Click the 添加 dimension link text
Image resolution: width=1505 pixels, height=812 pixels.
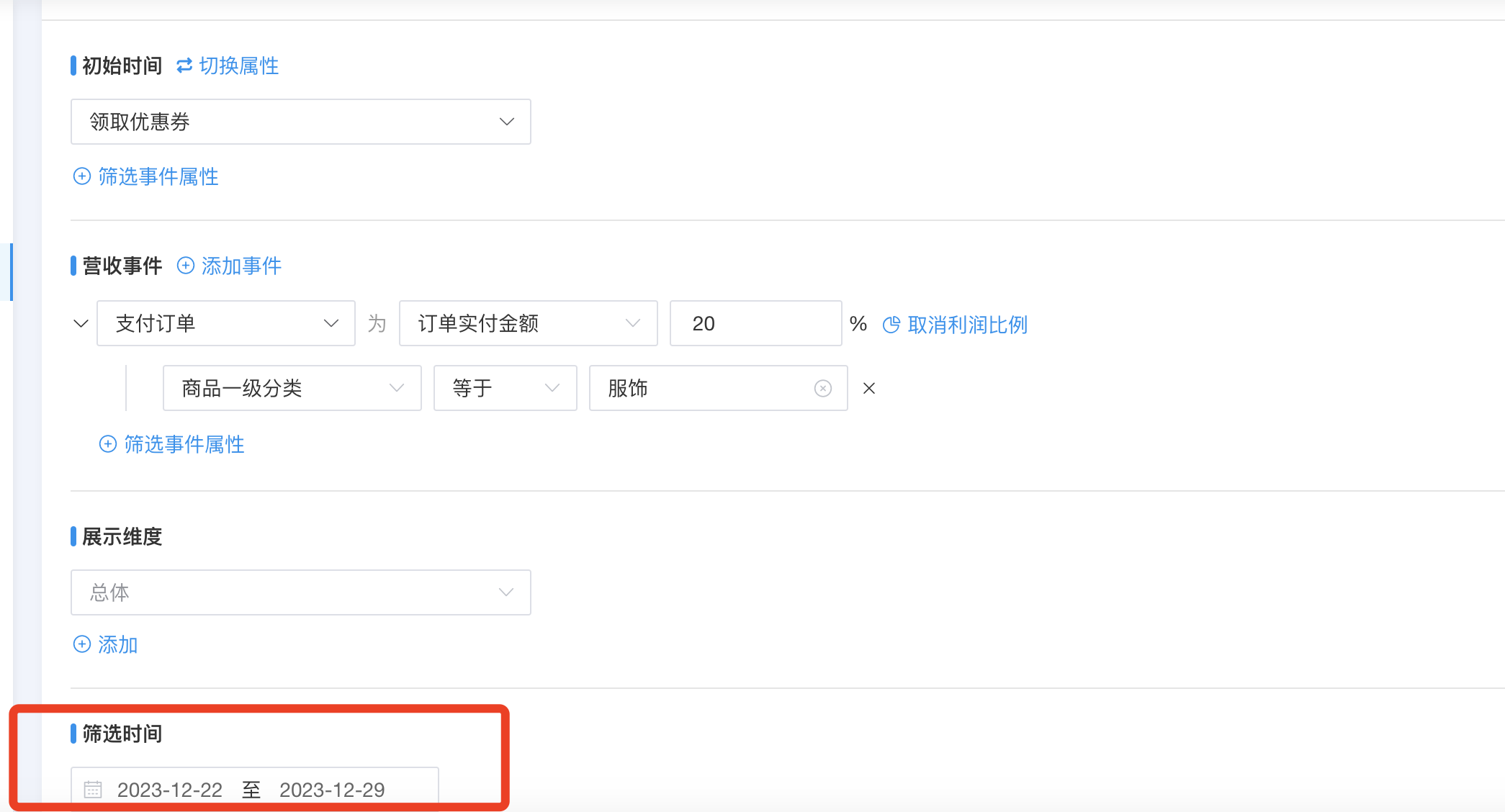pyautogui.click(x=118, y=644)
